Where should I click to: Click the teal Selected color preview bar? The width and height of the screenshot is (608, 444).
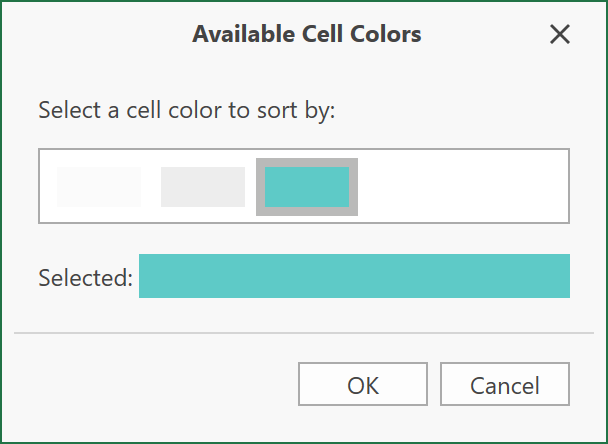point(354,276)
